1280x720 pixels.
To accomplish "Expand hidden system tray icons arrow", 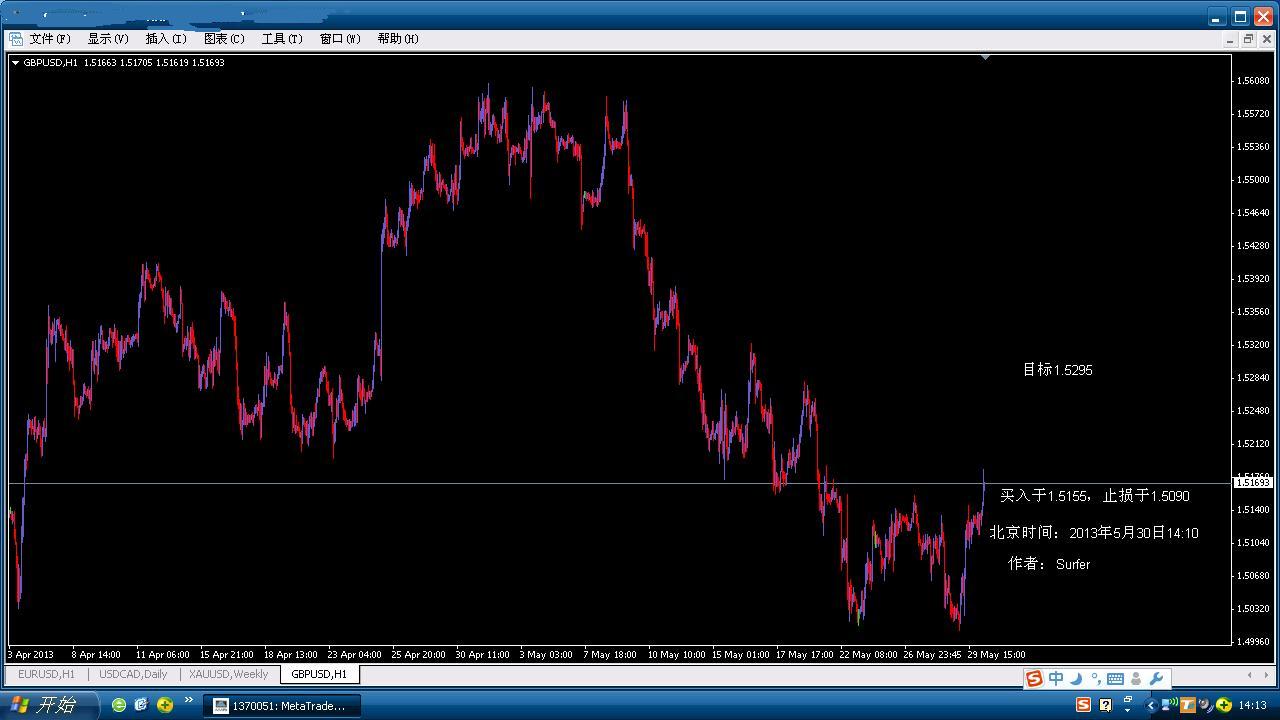I will coord(1150,706).
